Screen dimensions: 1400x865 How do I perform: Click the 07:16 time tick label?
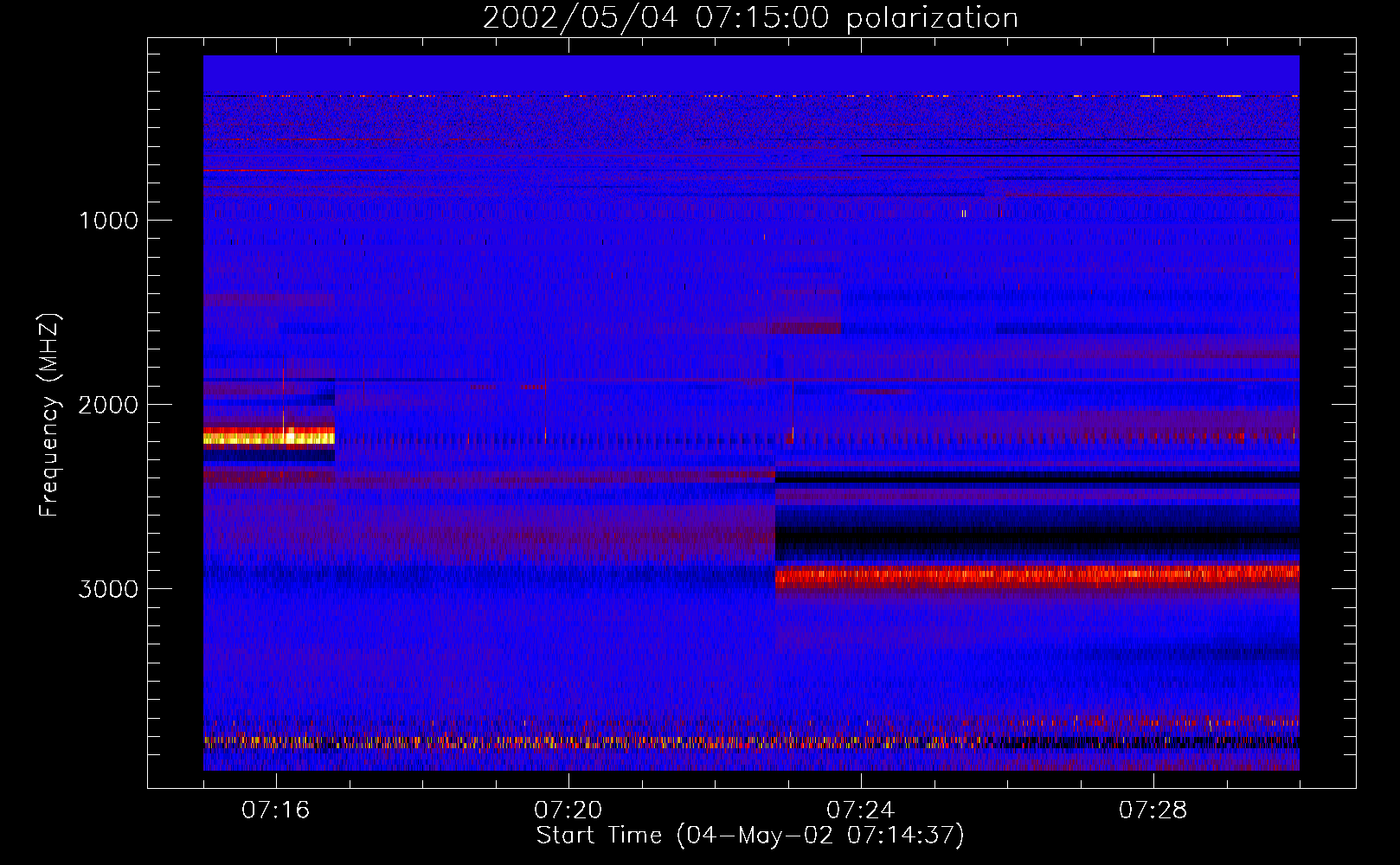pyautogui.click(x=276, y=811)
